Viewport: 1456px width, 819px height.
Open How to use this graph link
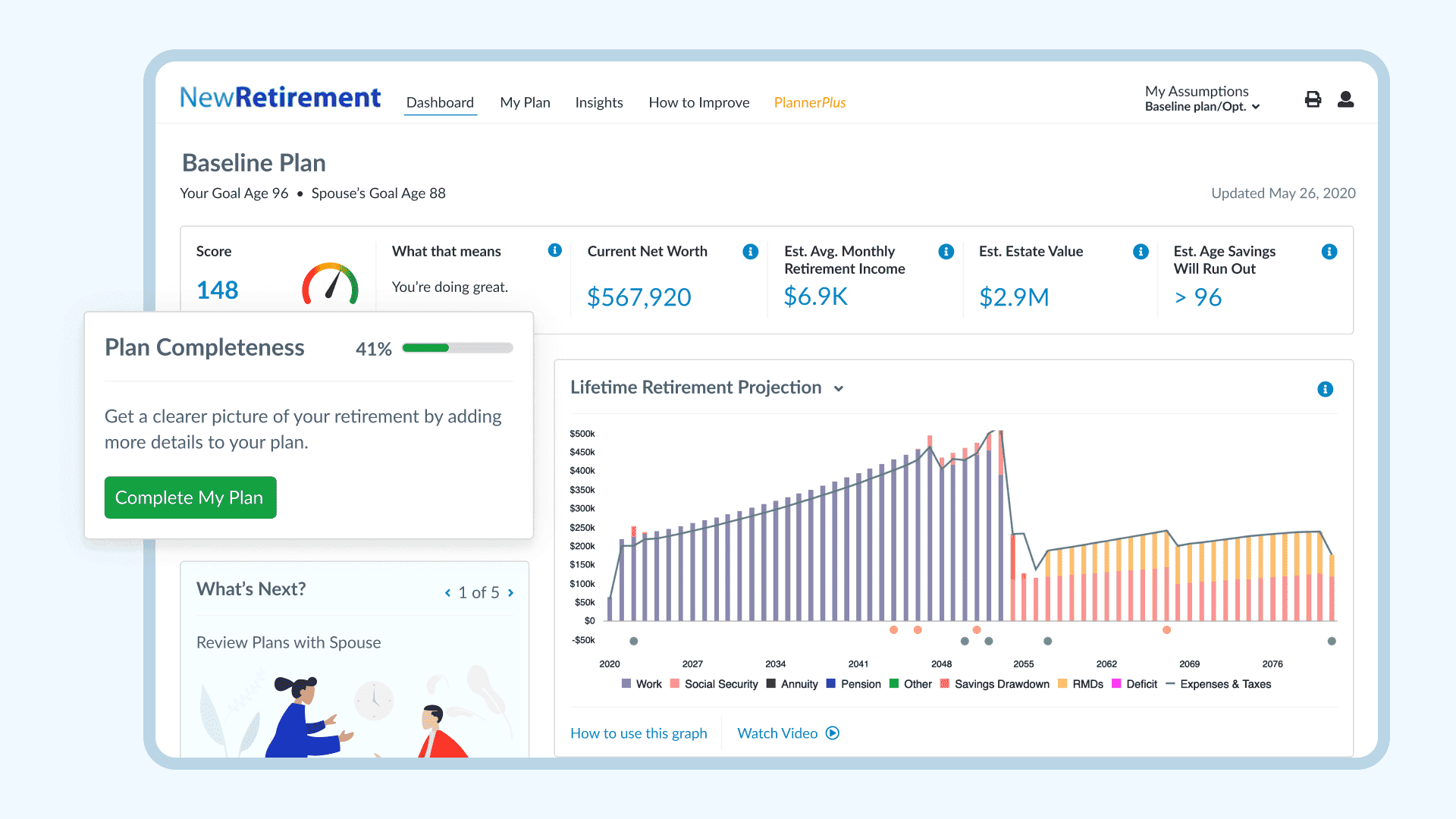639,733
